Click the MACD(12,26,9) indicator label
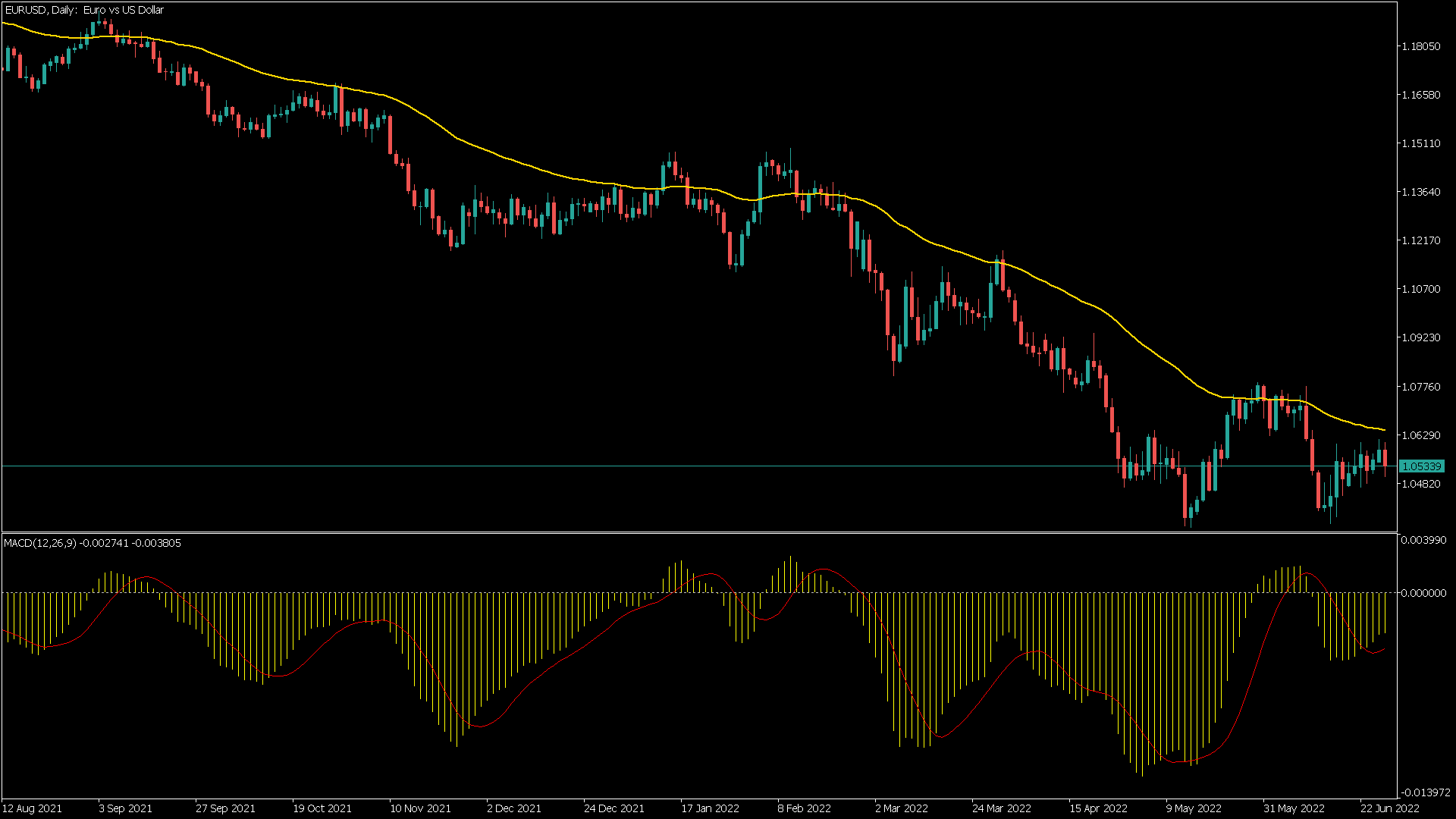This screenshot has width=1456, height=819. (93, 543)
